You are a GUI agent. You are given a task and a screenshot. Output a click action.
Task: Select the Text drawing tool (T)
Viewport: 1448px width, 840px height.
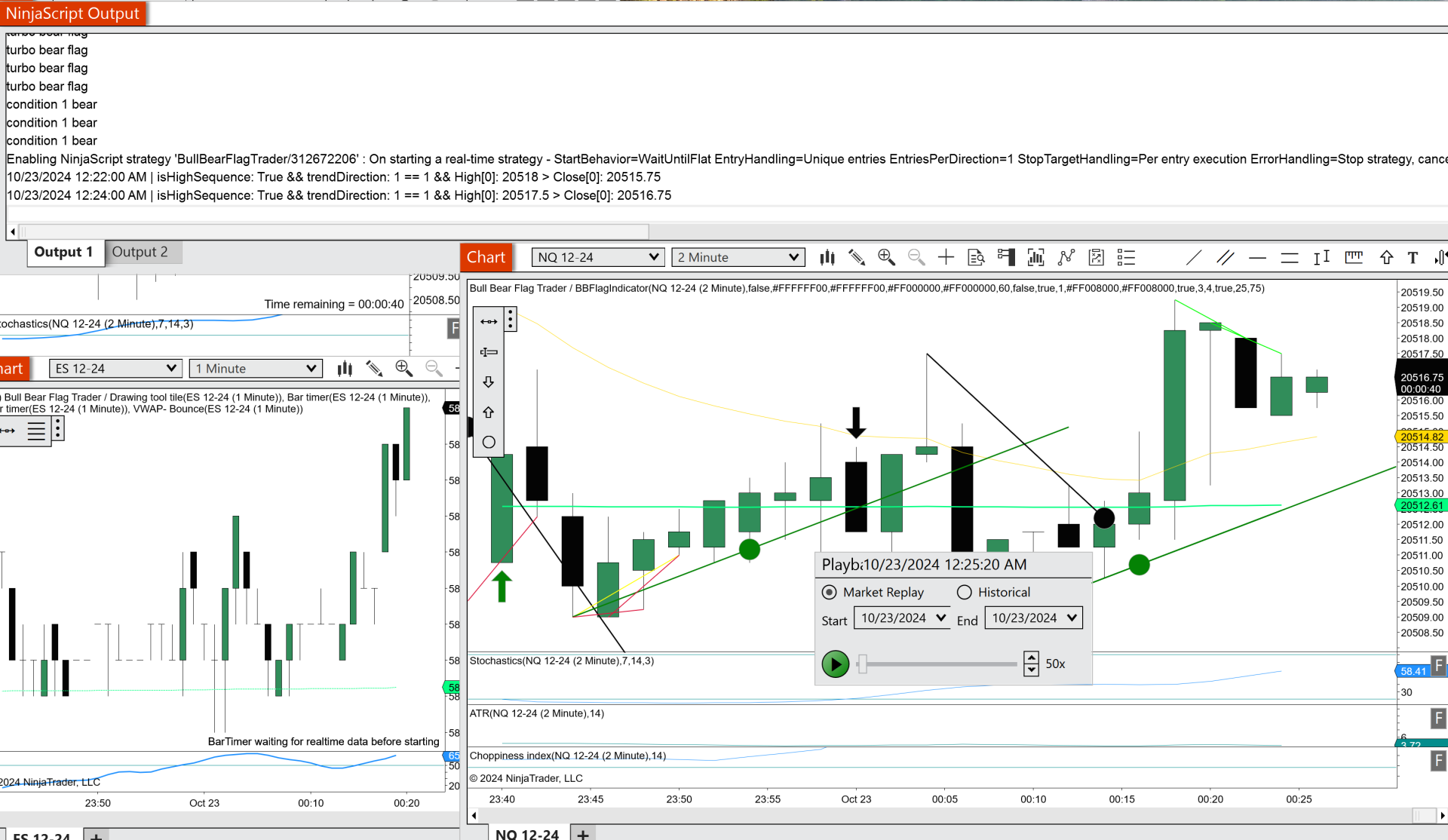(1413, 258)
